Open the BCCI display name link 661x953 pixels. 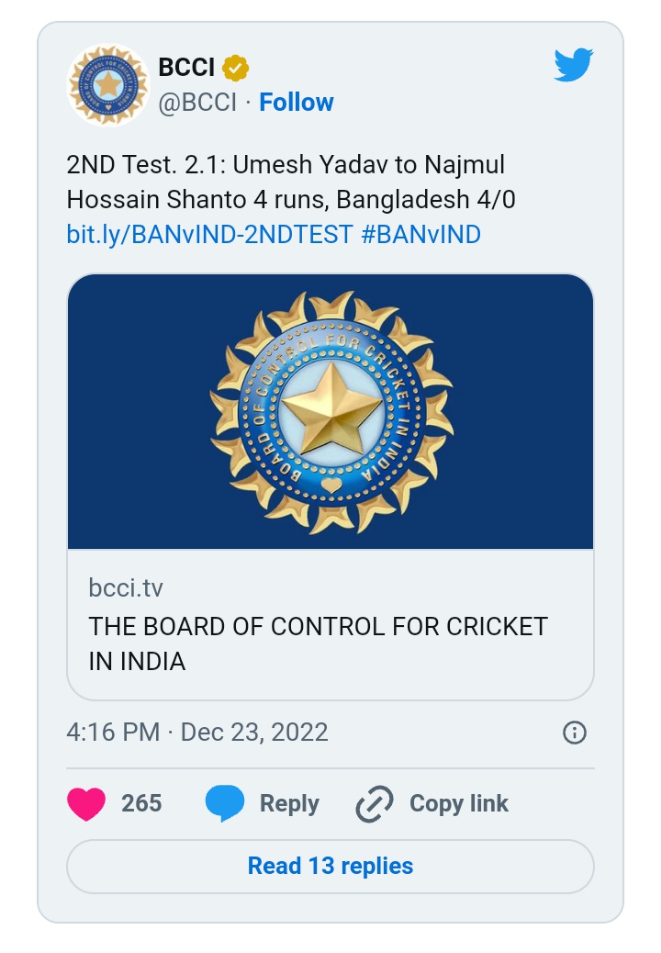click(186, 68)
